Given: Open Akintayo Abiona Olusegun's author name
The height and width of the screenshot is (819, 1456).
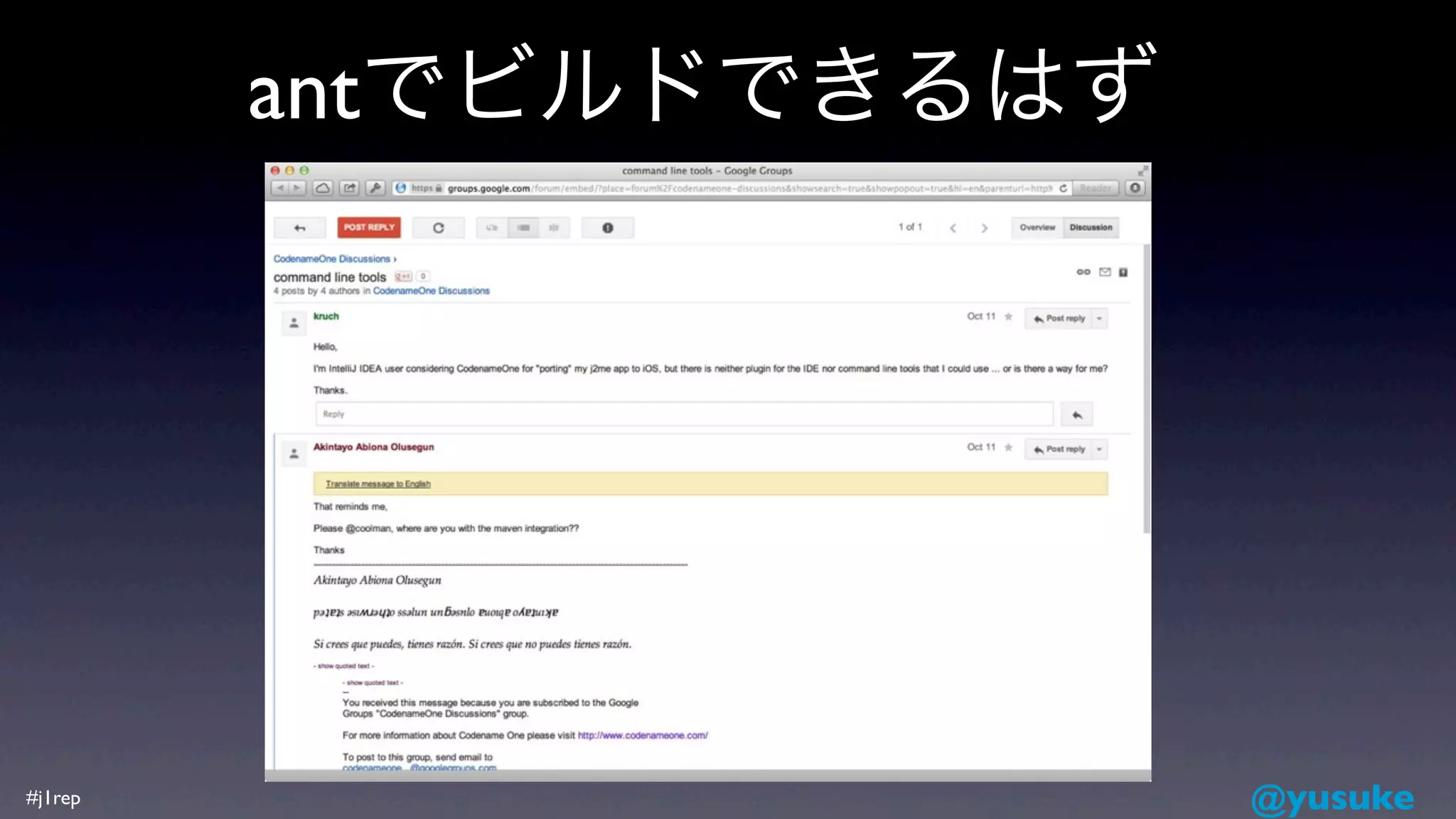Looking at the screenshot, I should (x=374, y=447).
